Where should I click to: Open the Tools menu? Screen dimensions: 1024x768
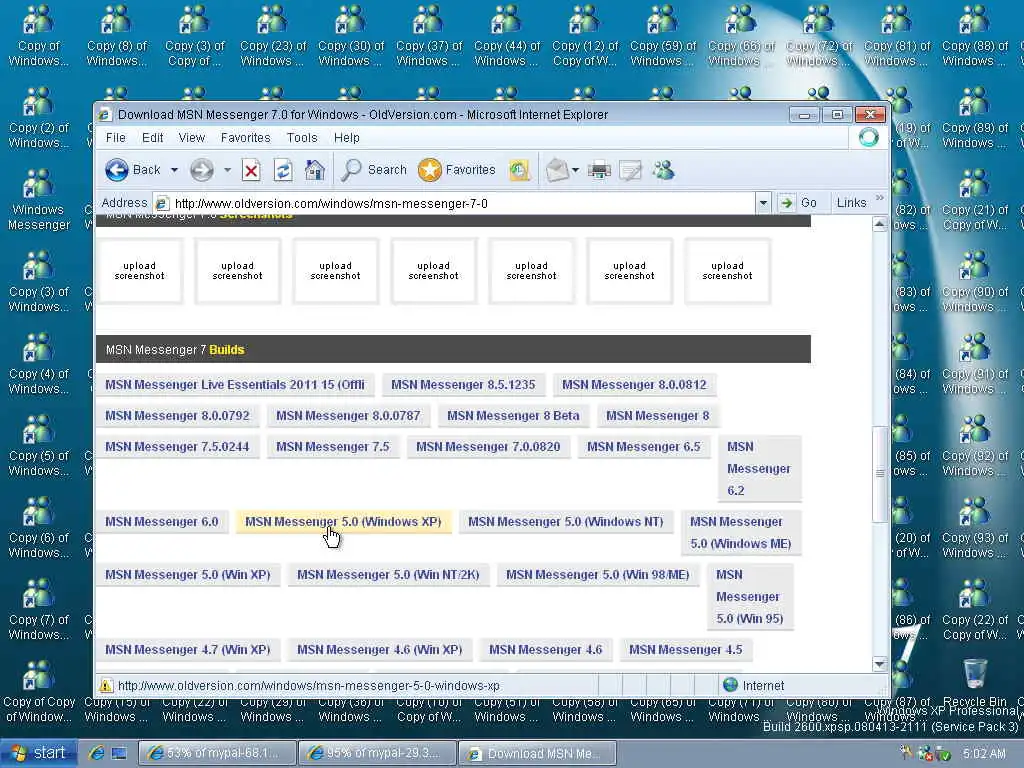point(302,138)
